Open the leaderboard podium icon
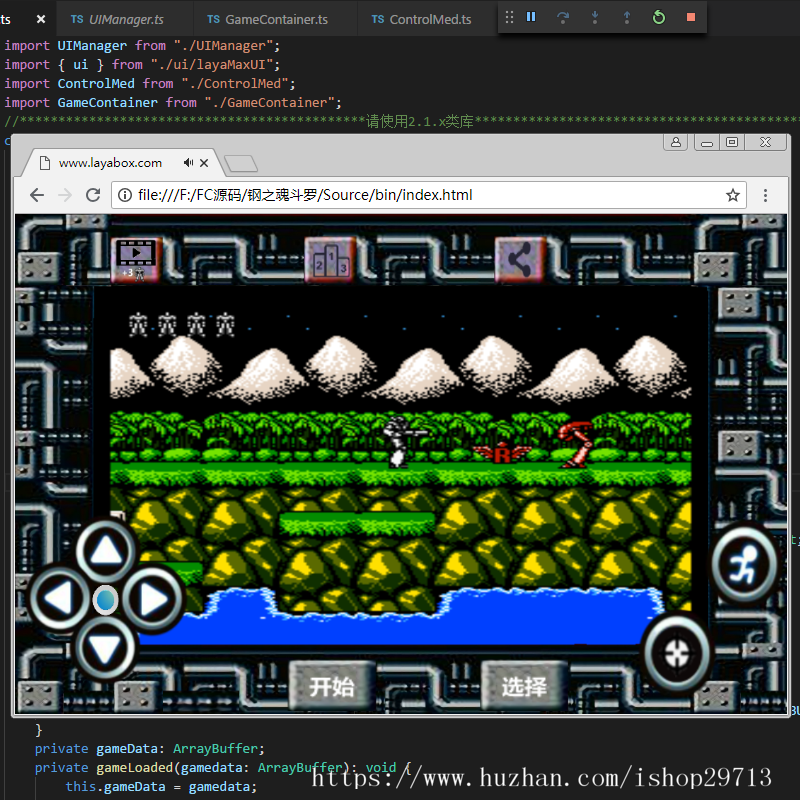The image size is (800, 800). (330, 261)
